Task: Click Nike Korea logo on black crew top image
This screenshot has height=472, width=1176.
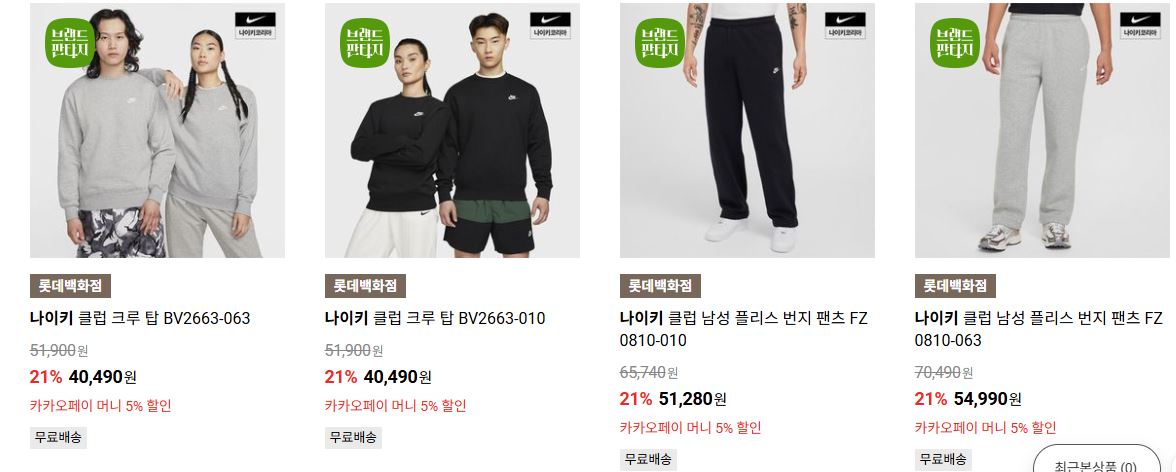Action: coord(550,25)
